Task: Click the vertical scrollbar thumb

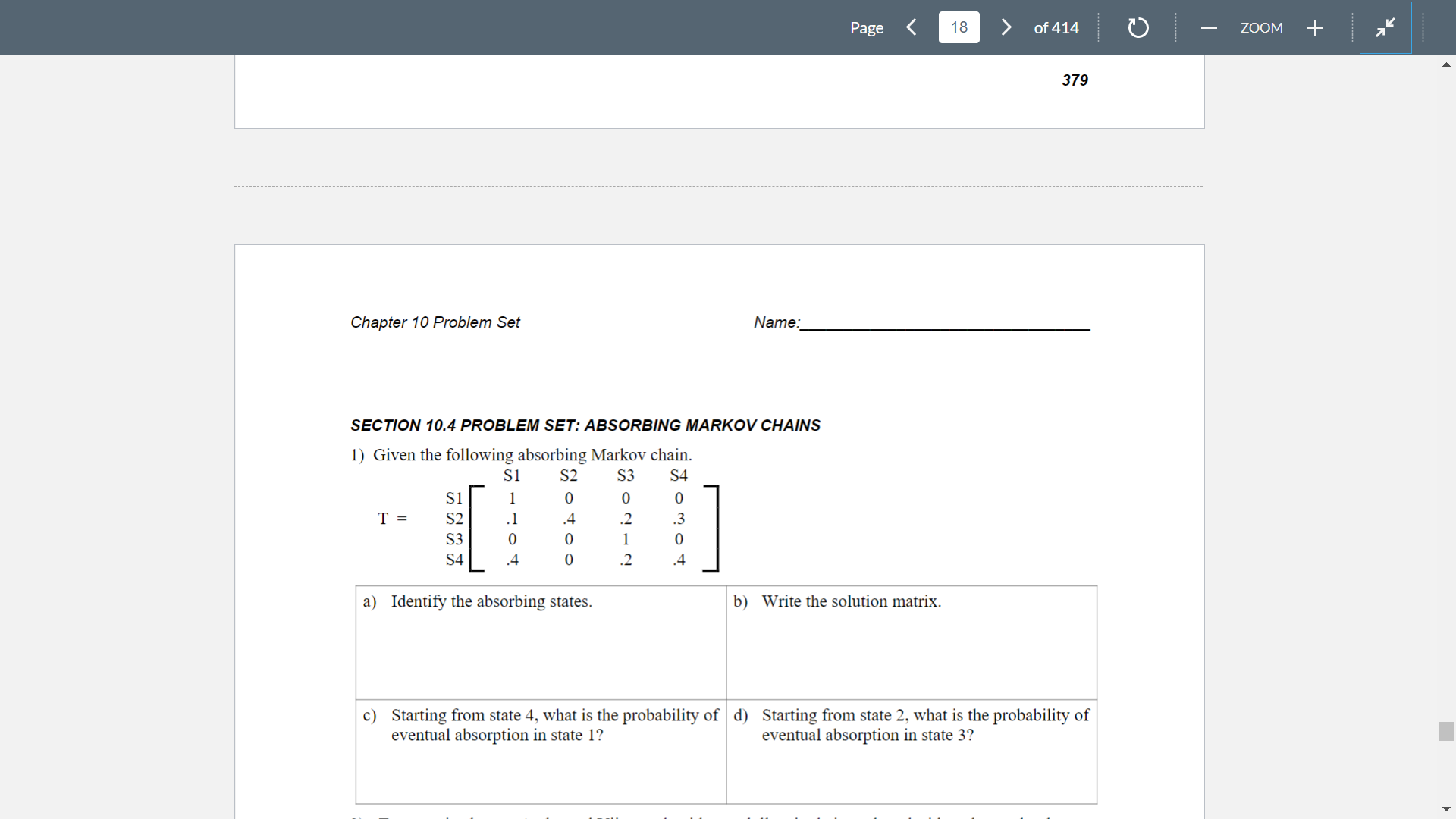Action: coord(1445,731)
